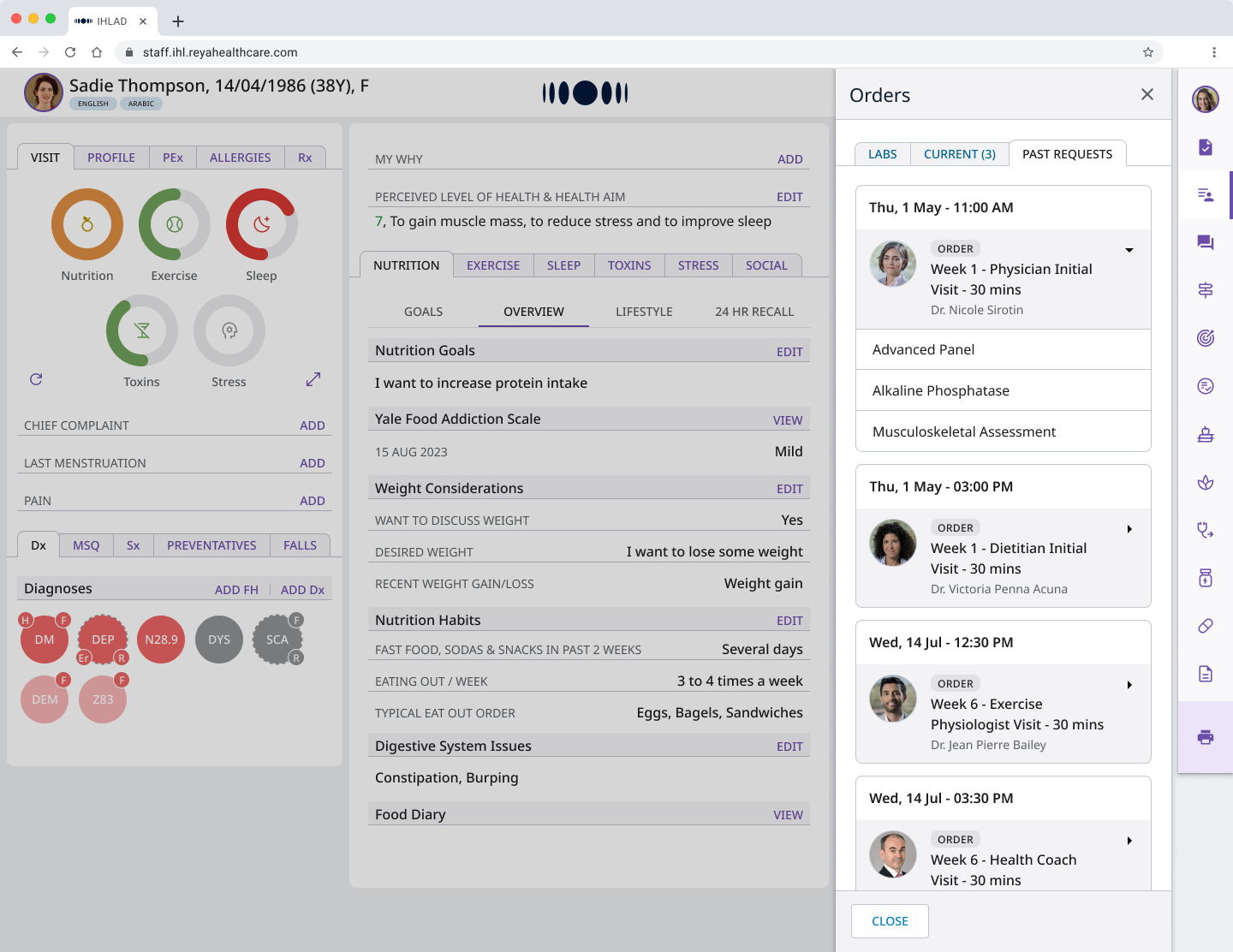Click the expand arrows icon near Stress

tap(313, 379)
